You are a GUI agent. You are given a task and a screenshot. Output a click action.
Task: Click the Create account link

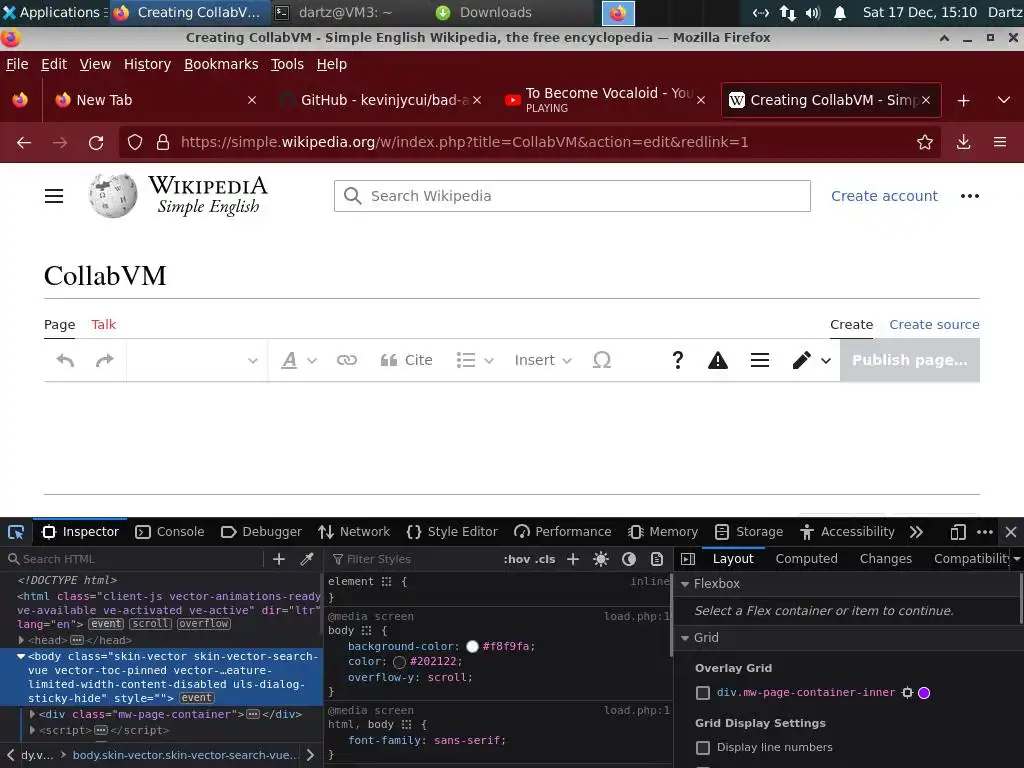[884, 196]
